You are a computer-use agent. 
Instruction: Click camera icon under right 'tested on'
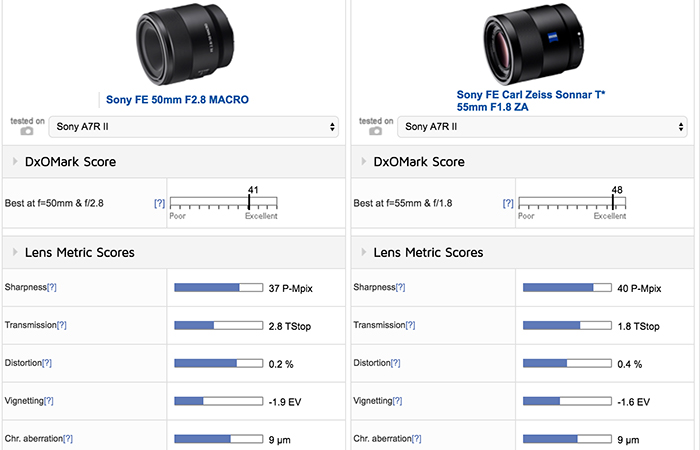pyautogui.click(x=375, y=131)
